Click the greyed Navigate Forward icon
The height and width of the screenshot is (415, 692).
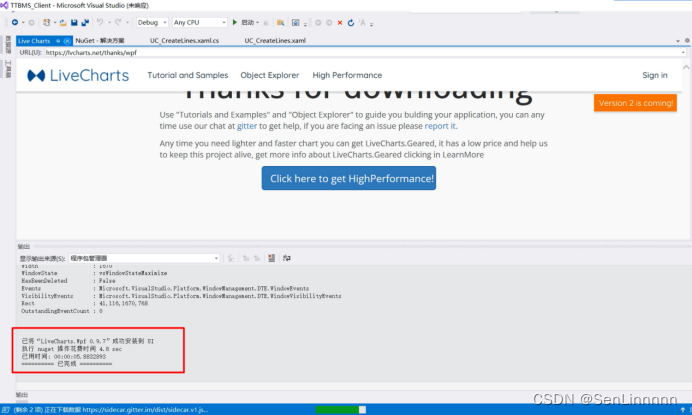click(x=31, y=23)
